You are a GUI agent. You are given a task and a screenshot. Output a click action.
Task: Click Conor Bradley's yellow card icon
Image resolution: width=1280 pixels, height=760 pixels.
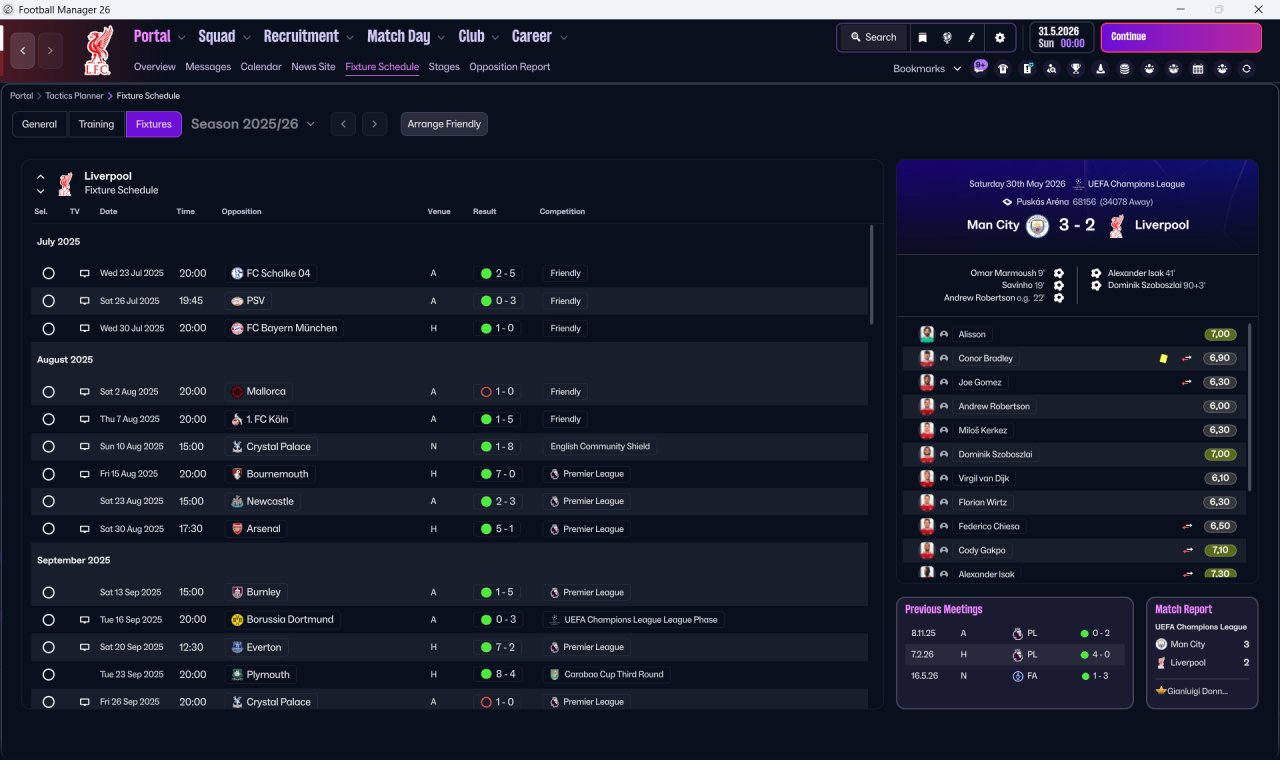[x=1163, y=358]
